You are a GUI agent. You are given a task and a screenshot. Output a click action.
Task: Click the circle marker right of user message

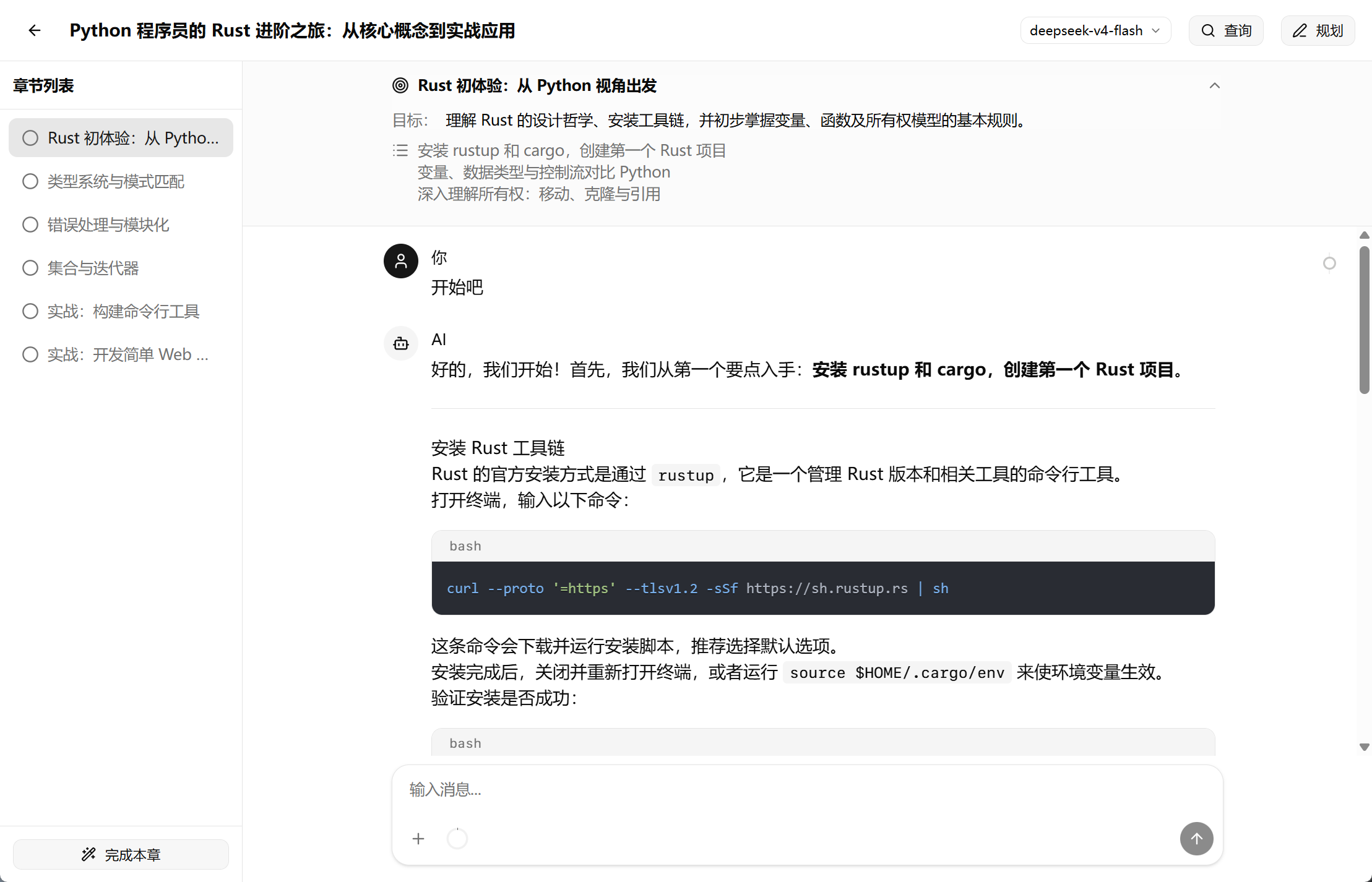click(x=1329, y=263)
